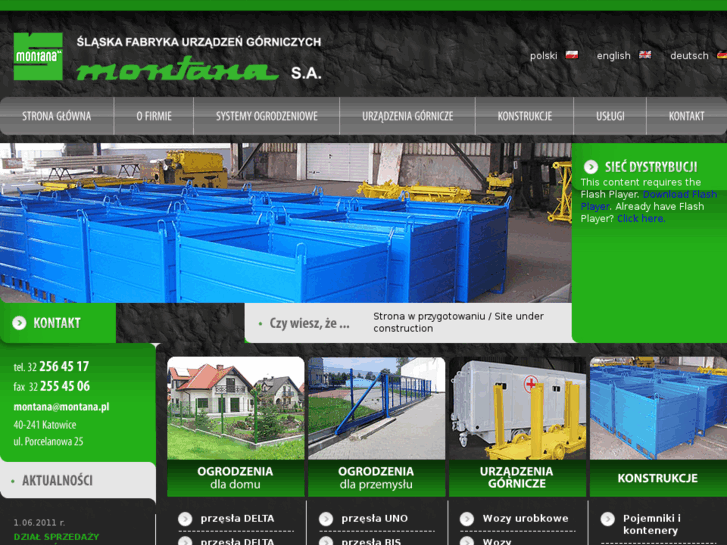Click arrow icon beside Sieć Dystrybucji
The image size is (727, 545).
click(x=591, y=167)
